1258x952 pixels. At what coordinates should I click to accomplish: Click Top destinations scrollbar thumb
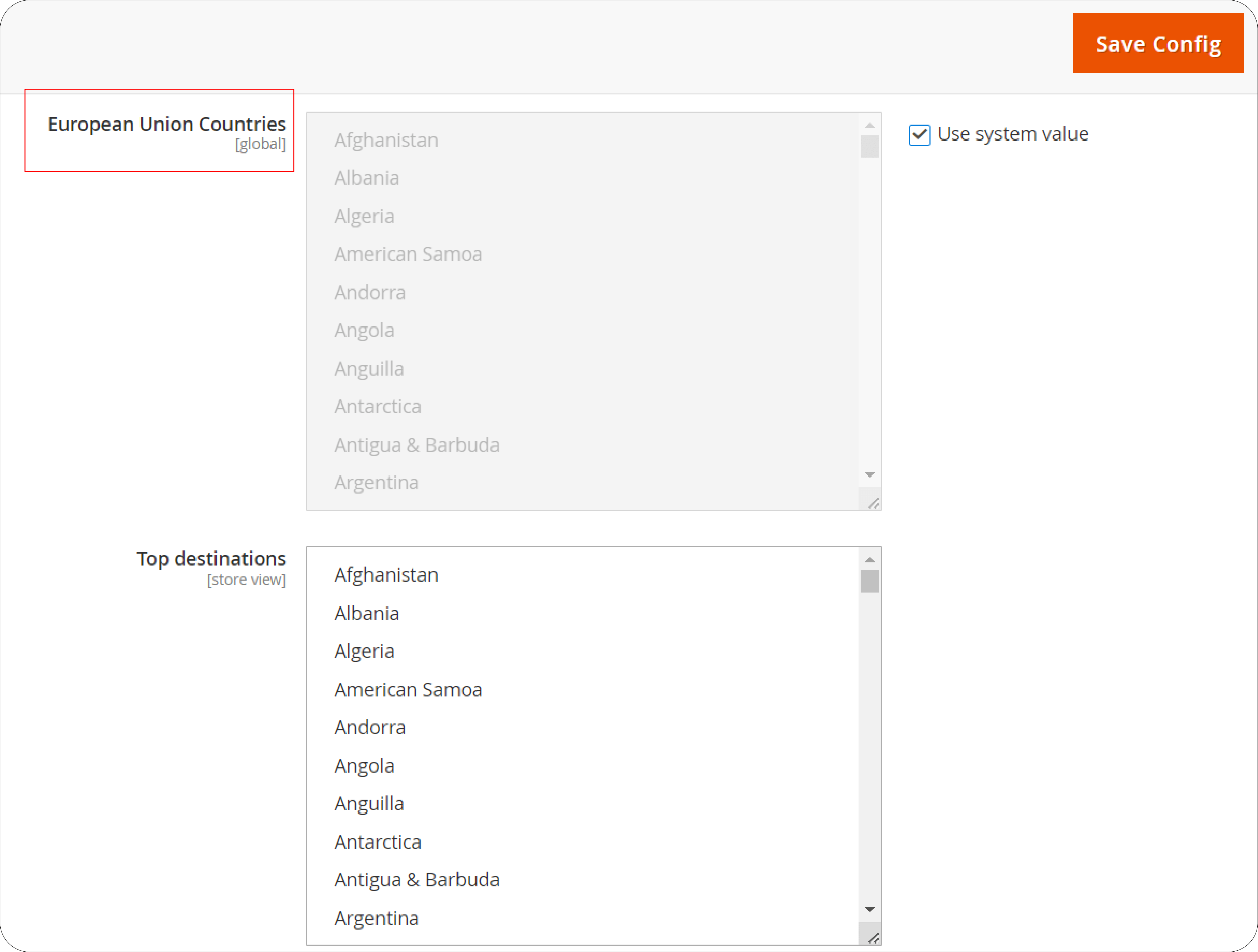tap(869, 581)
